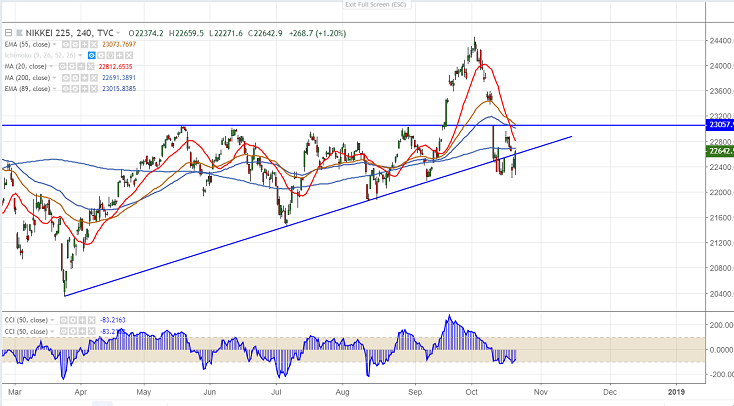This screenshot has width=734, height=406.
Task: Click the MA 20 value 22812.6535
Action: tap(116, 66)
